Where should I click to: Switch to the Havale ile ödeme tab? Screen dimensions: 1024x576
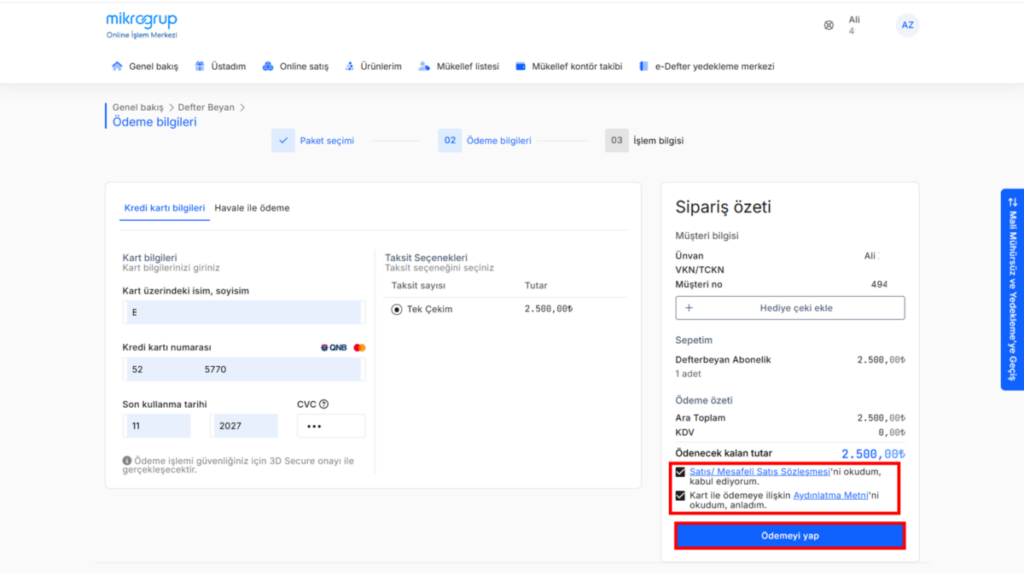tap(252, 208)
